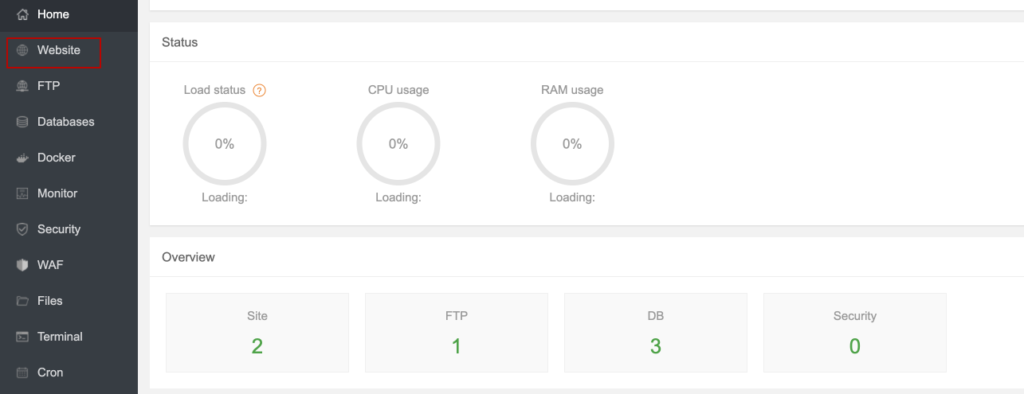The width and height of the screenshot is (1024, 394).
Task: Click the Security shield icon
Action: (x=22, y=229)
